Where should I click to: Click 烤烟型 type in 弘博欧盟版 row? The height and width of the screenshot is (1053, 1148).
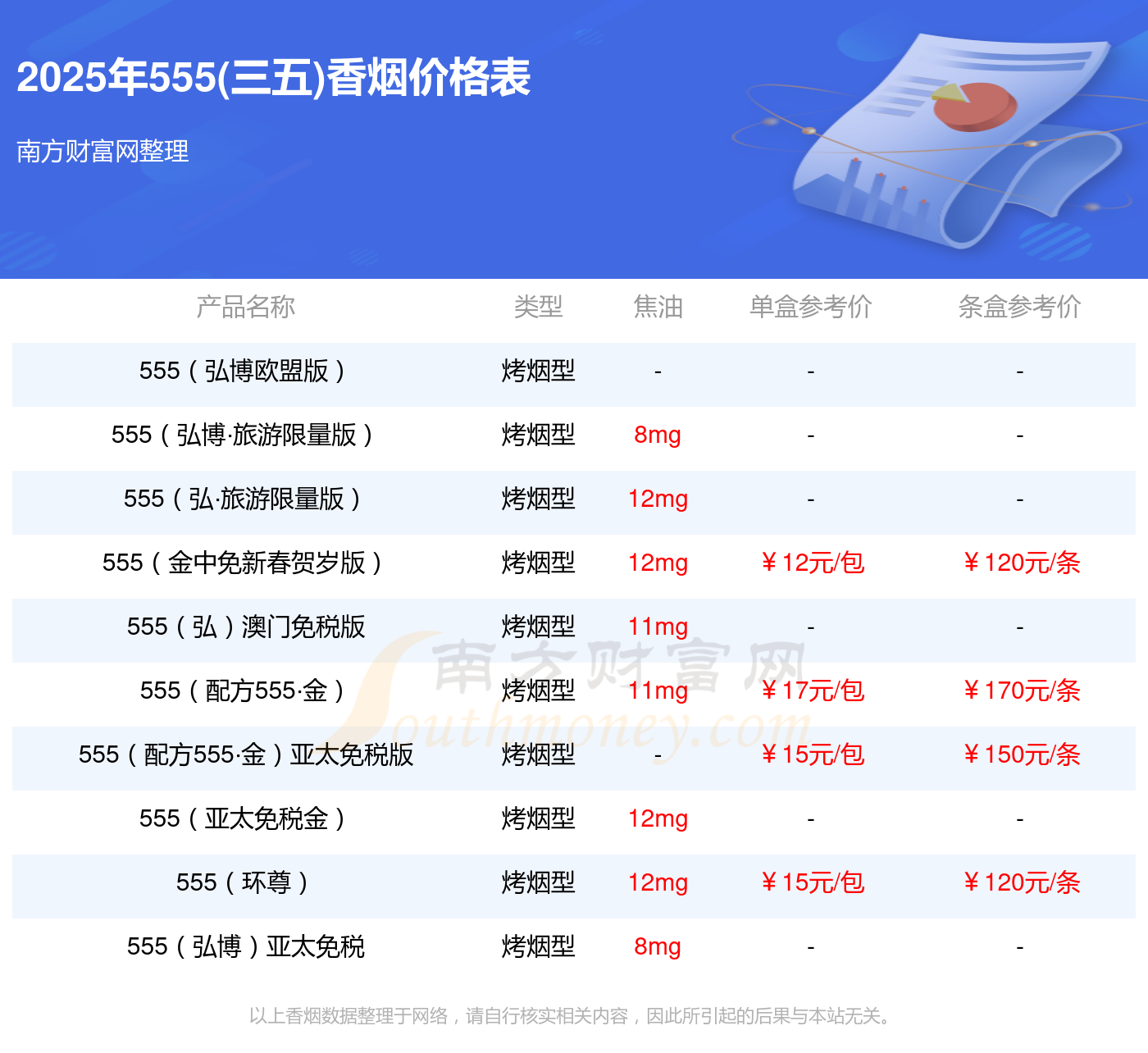538,371
